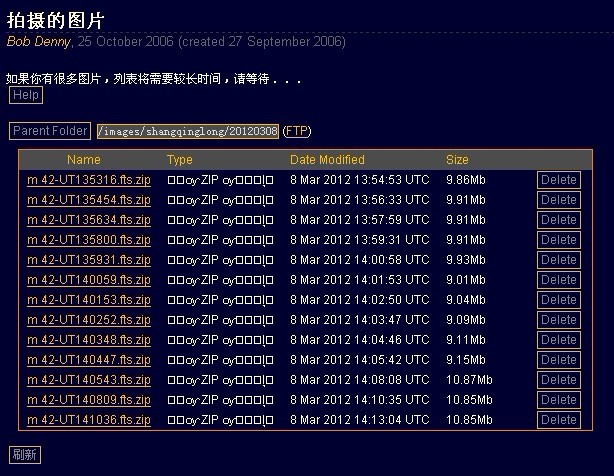Open file m 42-UT141036.fts.zip

[x=88, y=420]
